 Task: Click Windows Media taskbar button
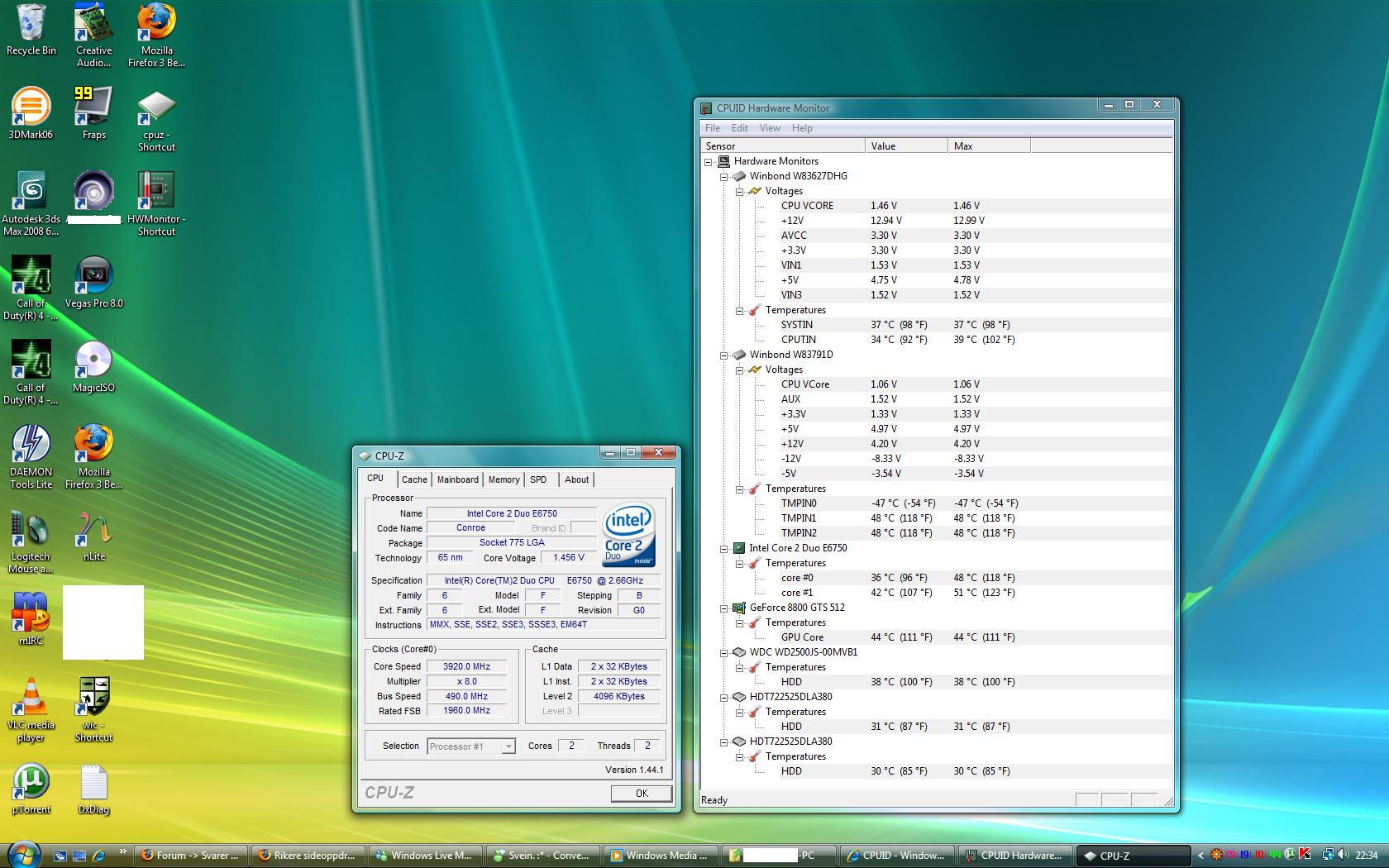(x=660, y=856)
